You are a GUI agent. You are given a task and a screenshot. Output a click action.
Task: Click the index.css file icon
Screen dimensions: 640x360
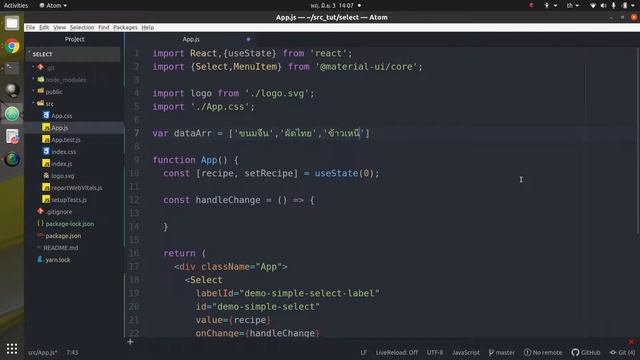46,151
